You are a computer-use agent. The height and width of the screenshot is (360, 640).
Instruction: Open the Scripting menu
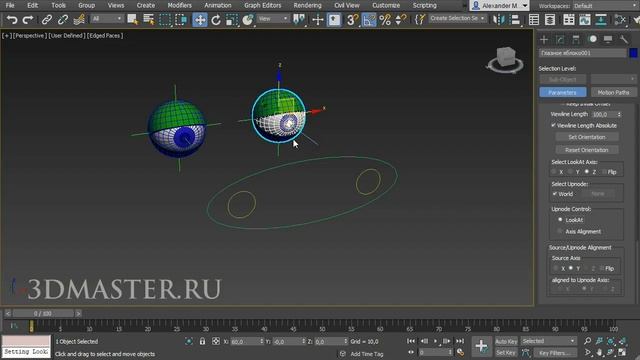[424, 5]
